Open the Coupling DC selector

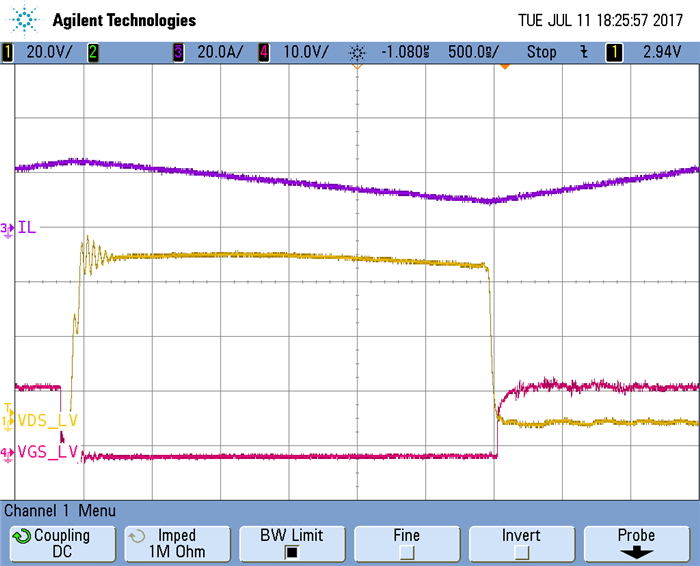[59, 542]
